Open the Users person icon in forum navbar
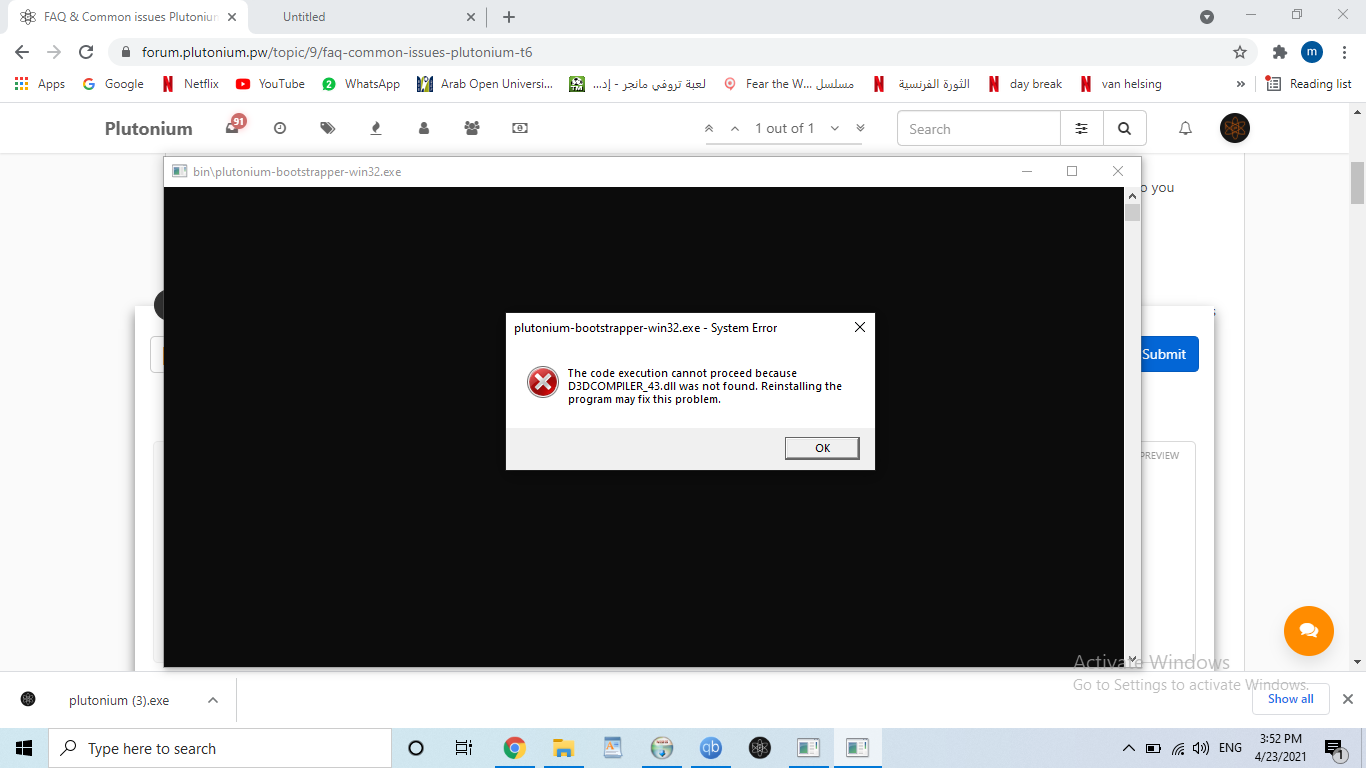 pos(424,128)
